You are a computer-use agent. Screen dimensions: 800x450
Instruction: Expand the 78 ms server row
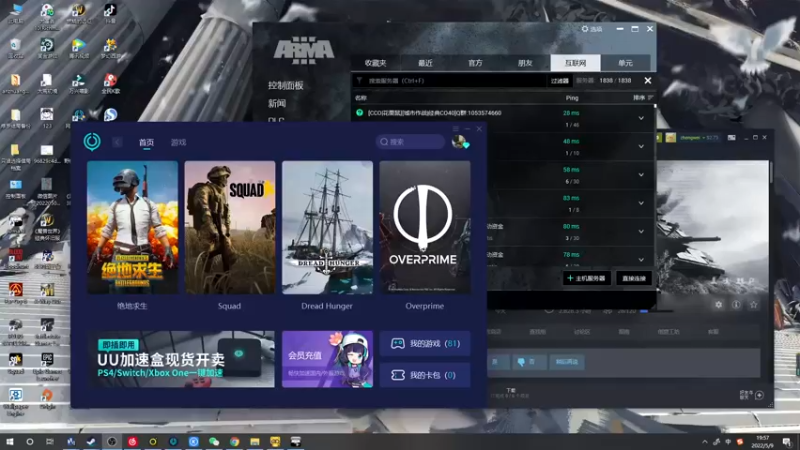coord(641,260)
